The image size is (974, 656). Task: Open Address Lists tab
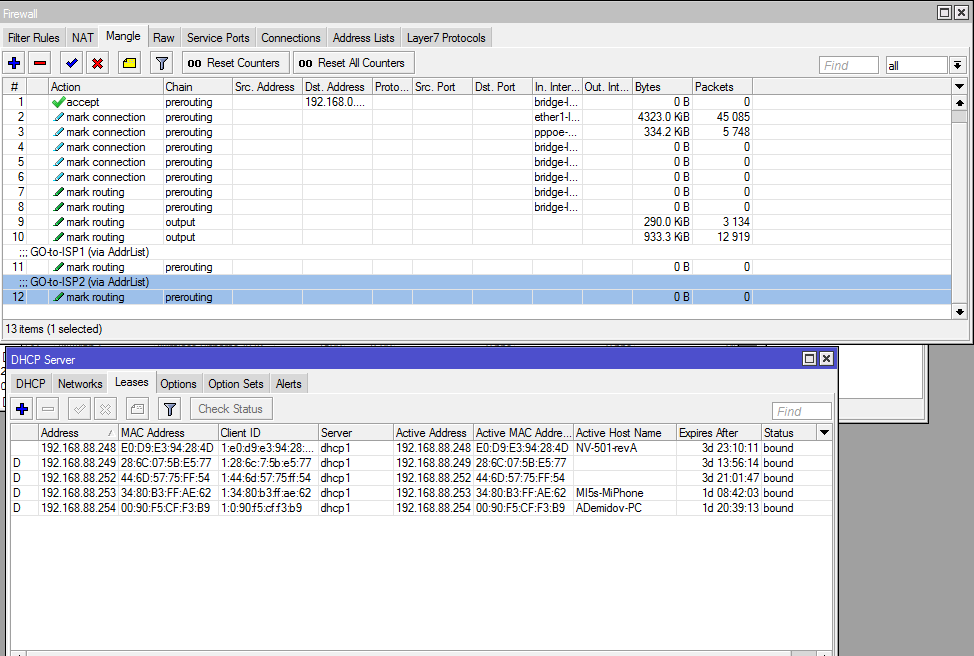tap(363, 38)
